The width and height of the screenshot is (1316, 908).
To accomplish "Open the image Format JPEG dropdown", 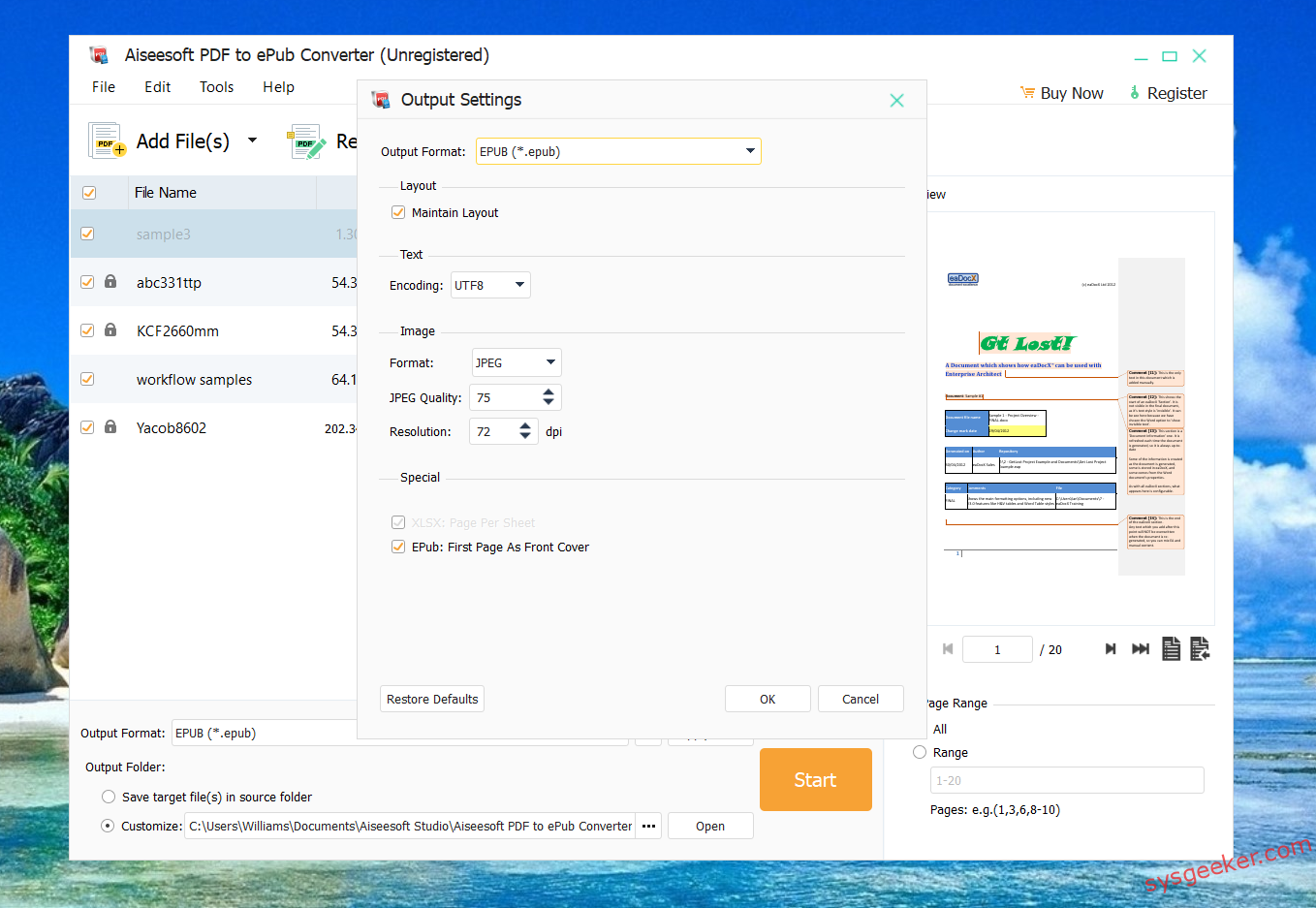I will click(x=517, y=362).
